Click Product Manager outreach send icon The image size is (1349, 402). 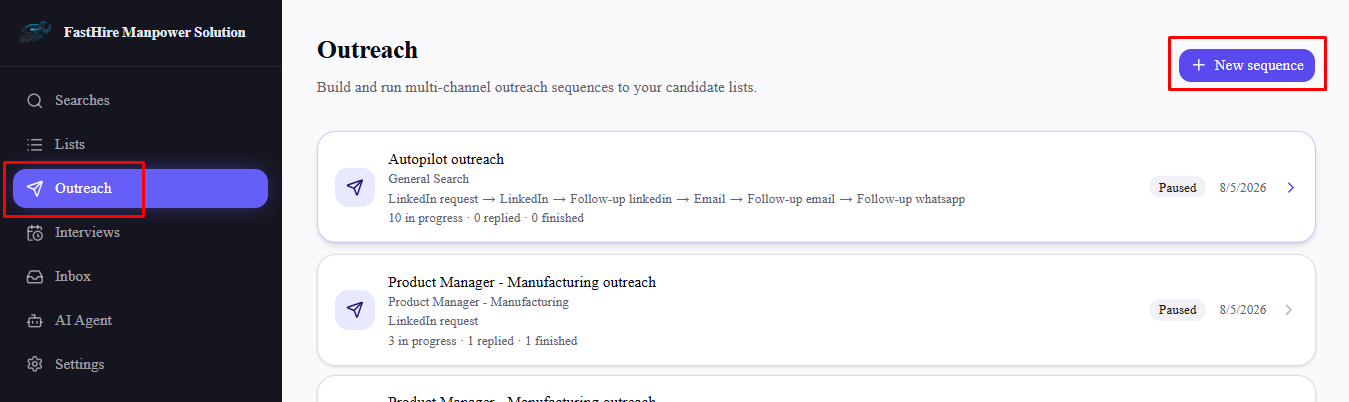(354, 310)
